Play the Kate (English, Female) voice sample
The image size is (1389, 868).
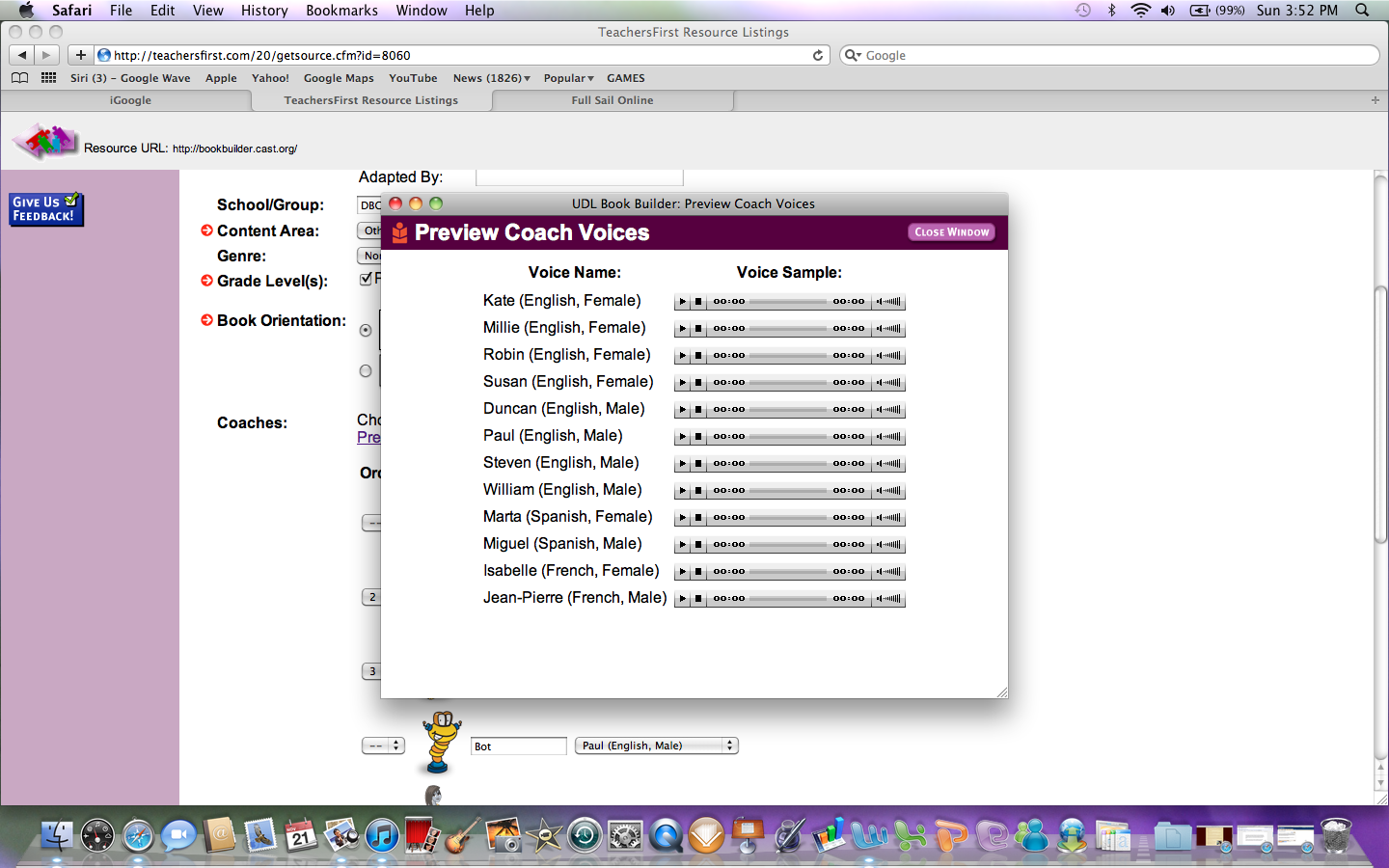(x=683, y=302)
